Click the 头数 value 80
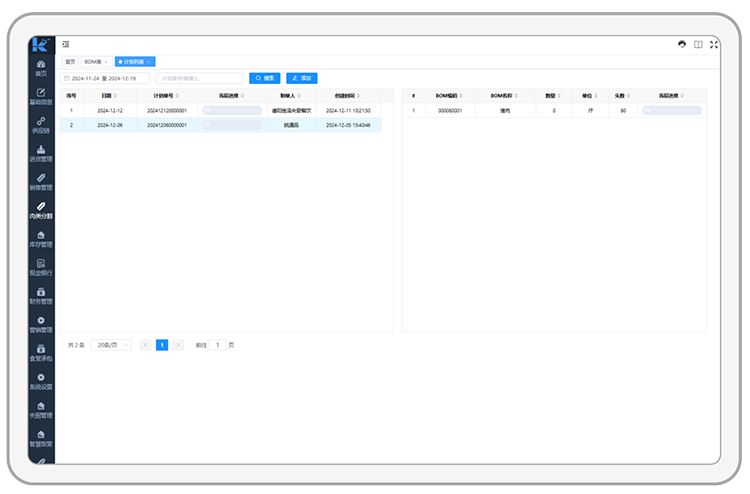This screenshot has height=494, width=750. point(623,110)
